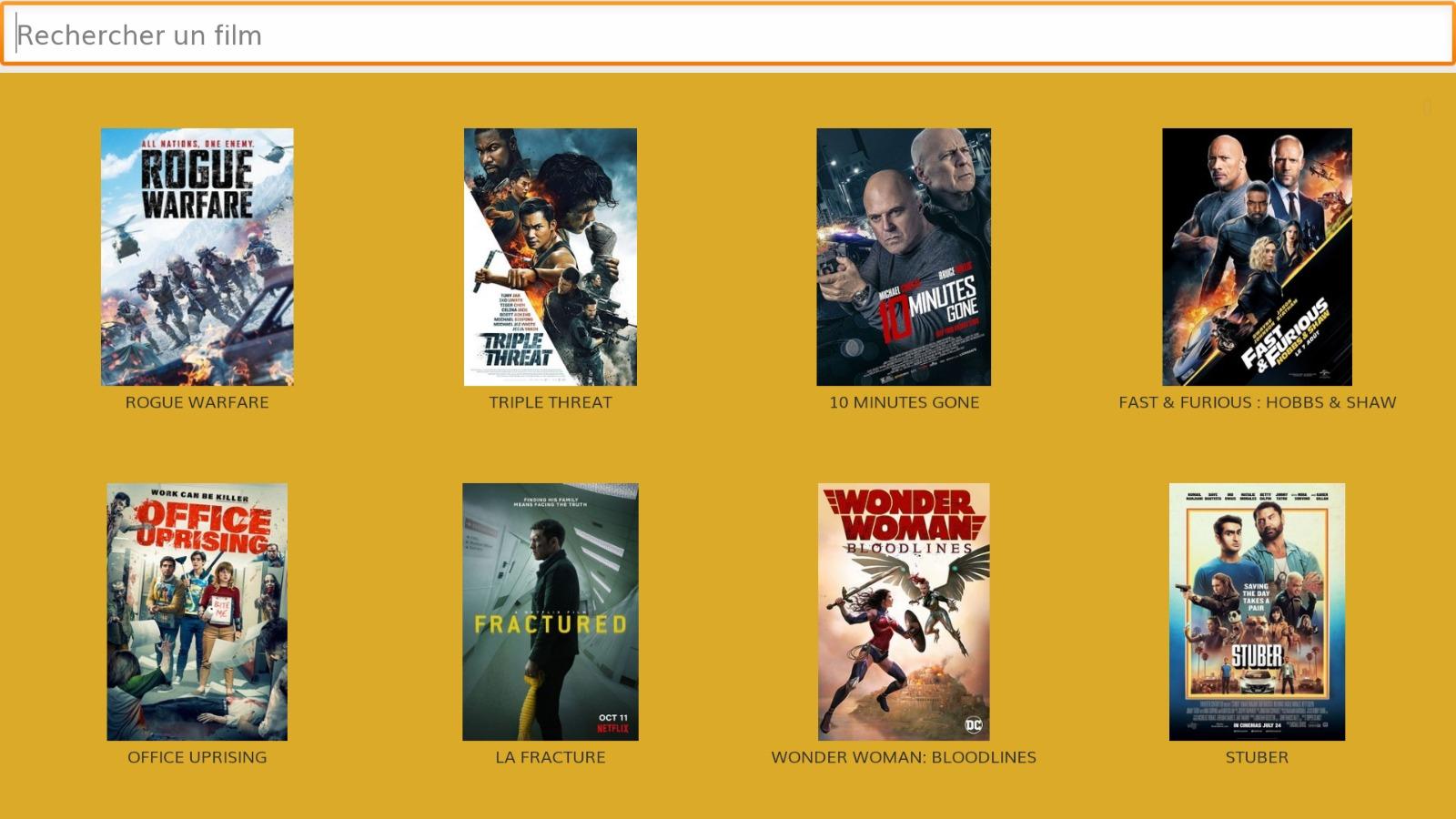The image size is (1456, 819).
Task: Open the 10 Minutes Gone poster
Action: coord(904,257)
